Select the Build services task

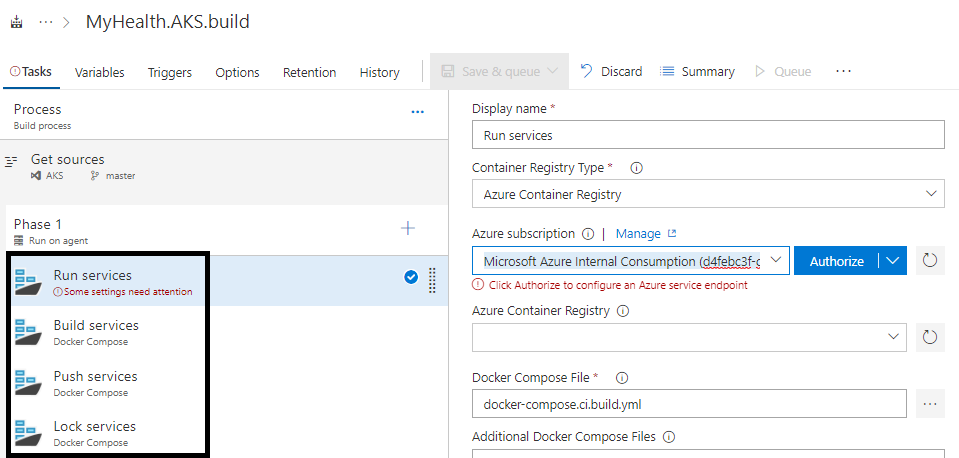[x=96, y=332]
